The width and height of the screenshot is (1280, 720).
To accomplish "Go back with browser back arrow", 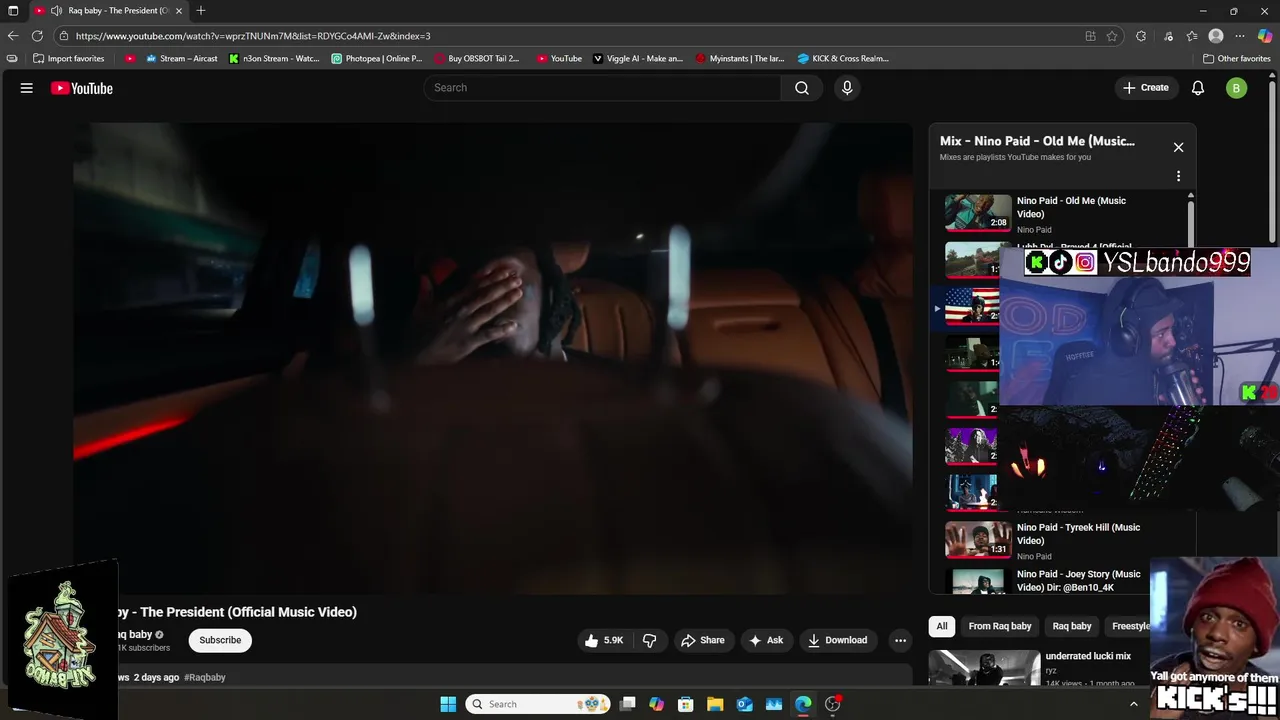I will (13, 36).
